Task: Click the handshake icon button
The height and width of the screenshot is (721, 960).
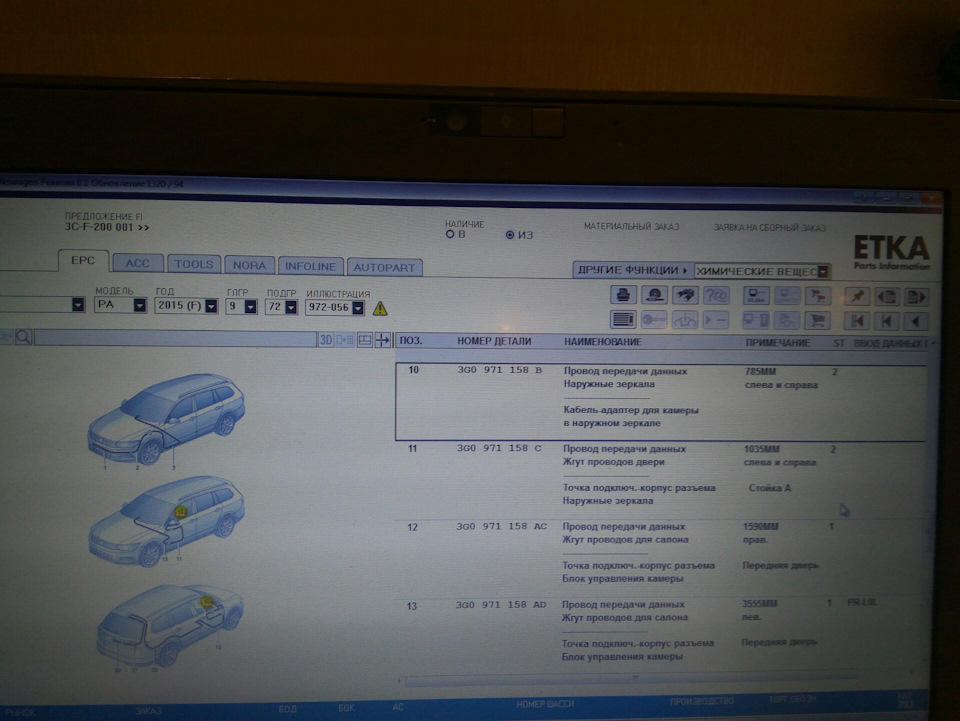Action: coord(685,296)
